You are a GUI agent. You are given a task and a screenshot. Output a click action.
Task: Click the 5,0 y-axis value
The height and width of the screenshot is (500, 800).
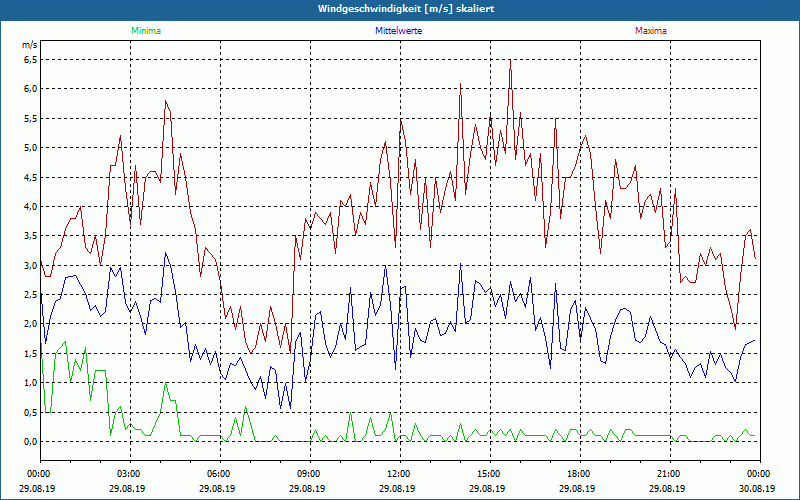click(x=31, y=147)
